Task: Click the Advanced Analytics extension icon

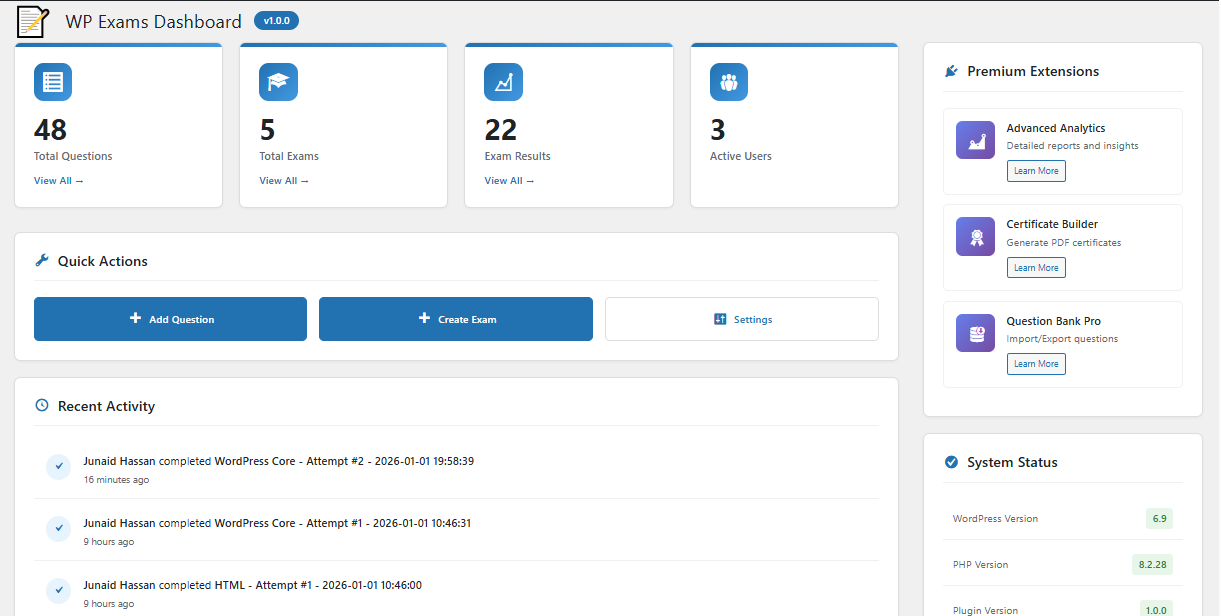Action: [975, 140]
